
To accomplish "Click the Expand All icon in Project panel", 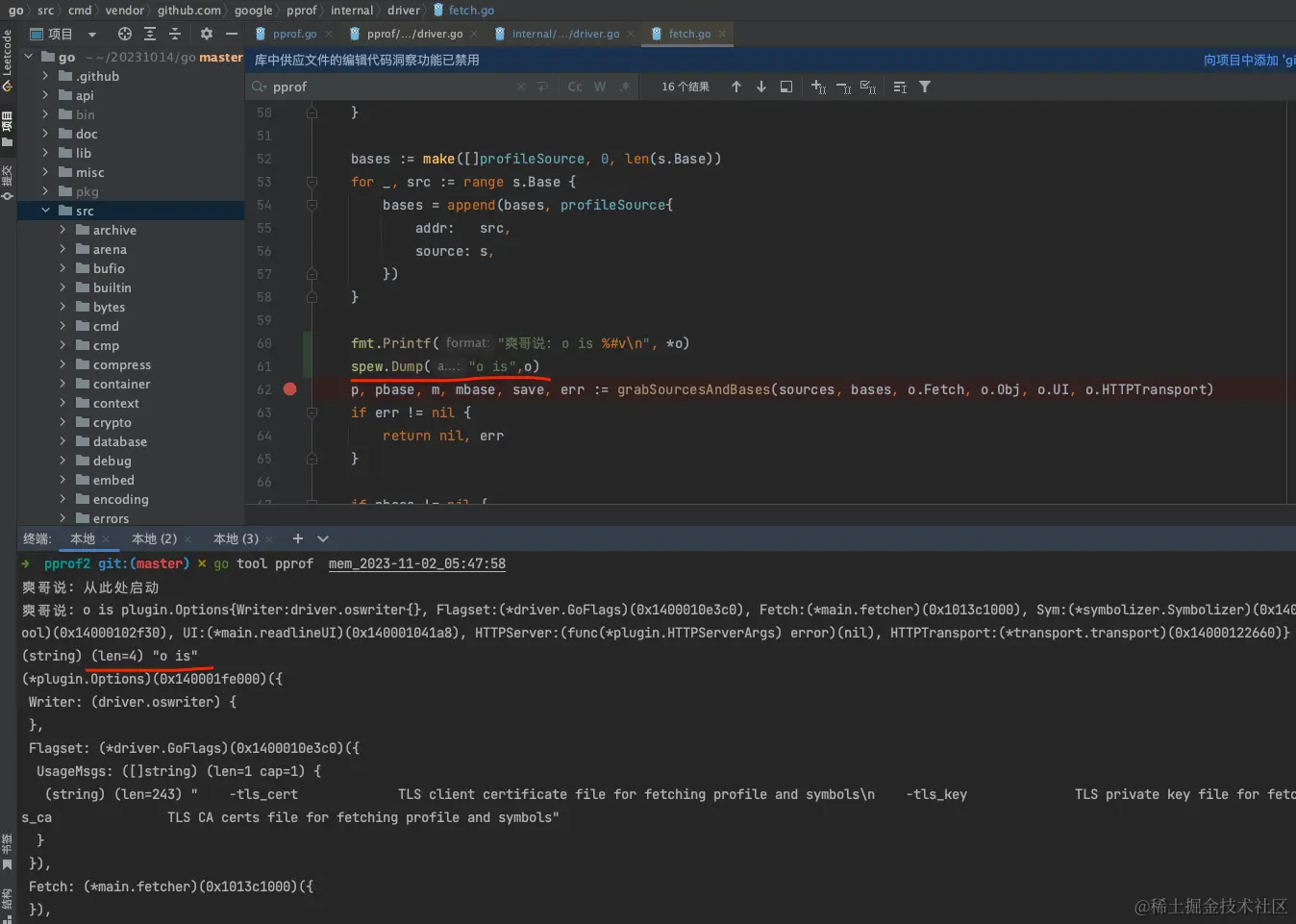I will [x=150, y=34].
